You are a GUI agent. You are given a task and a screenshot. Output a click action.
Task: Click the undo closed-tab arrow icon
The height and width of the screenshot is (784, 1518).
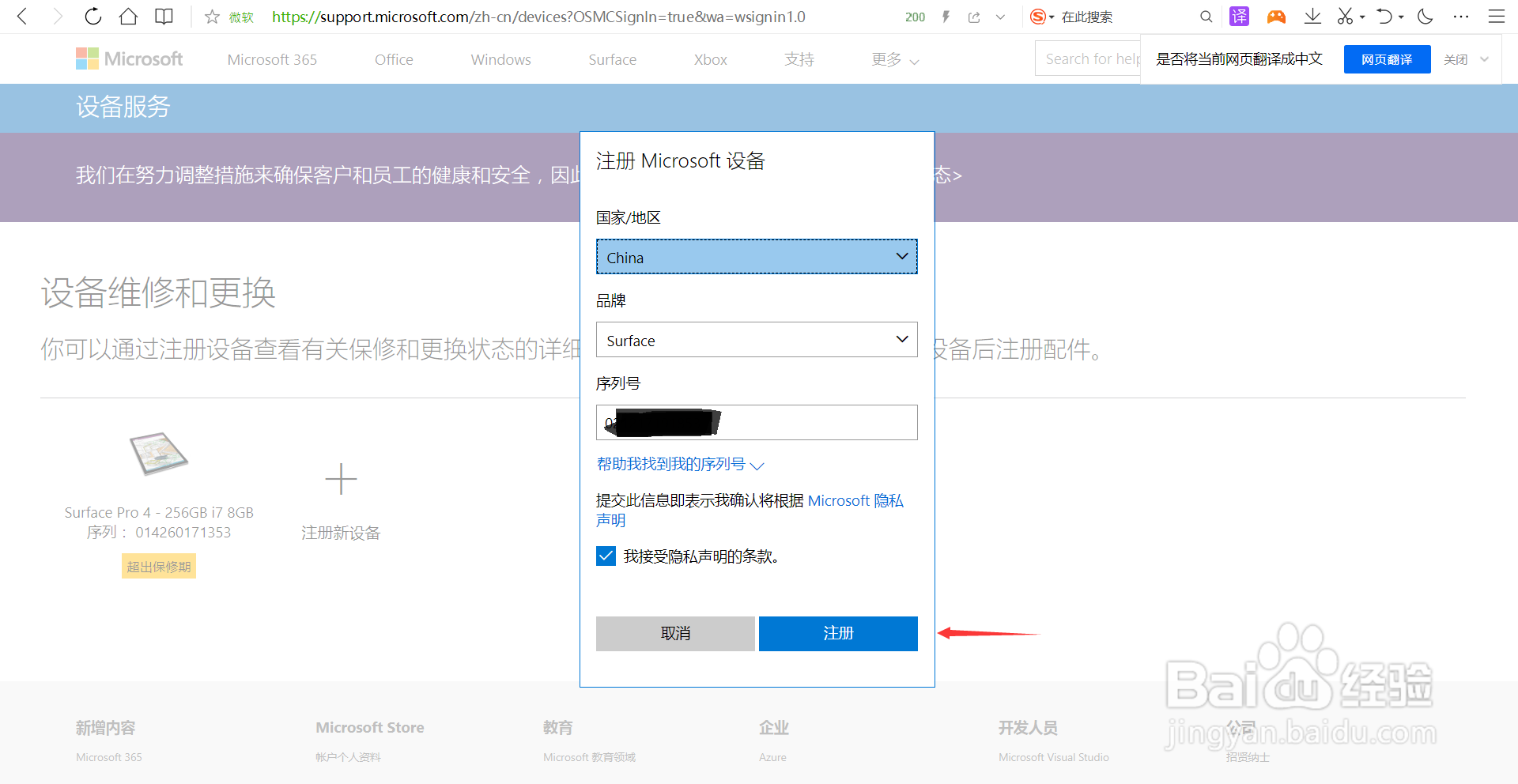pos(1384,17)
